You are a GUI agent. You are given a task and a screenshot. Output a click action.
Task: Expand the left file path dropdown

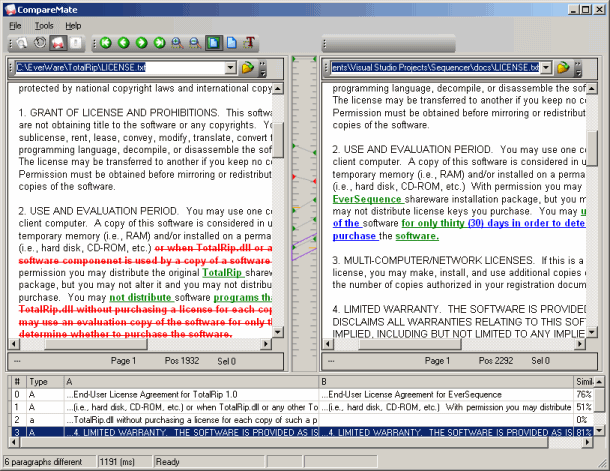point(231,68)
